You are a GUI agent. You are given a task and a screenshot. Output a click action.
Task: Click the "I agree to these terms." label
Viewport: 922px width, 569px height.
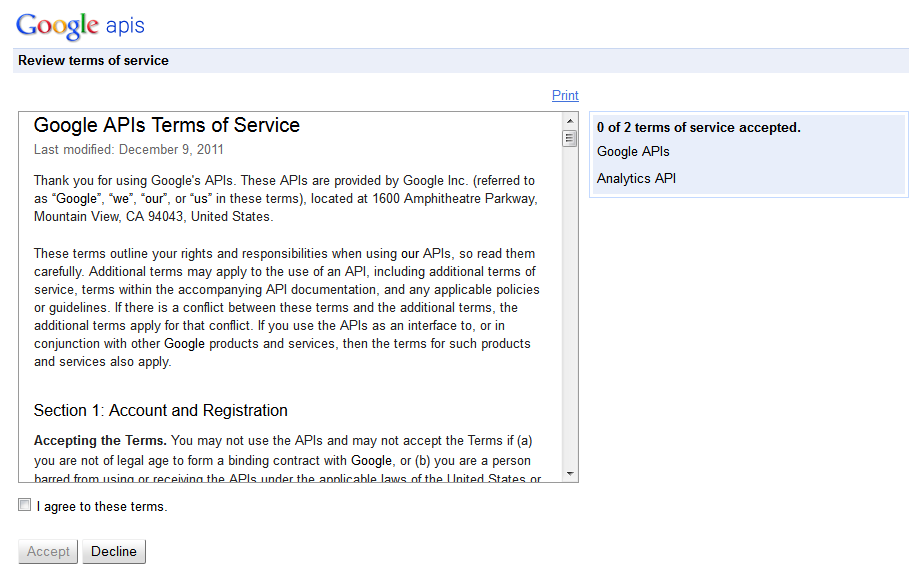click(x=102, y=507)
